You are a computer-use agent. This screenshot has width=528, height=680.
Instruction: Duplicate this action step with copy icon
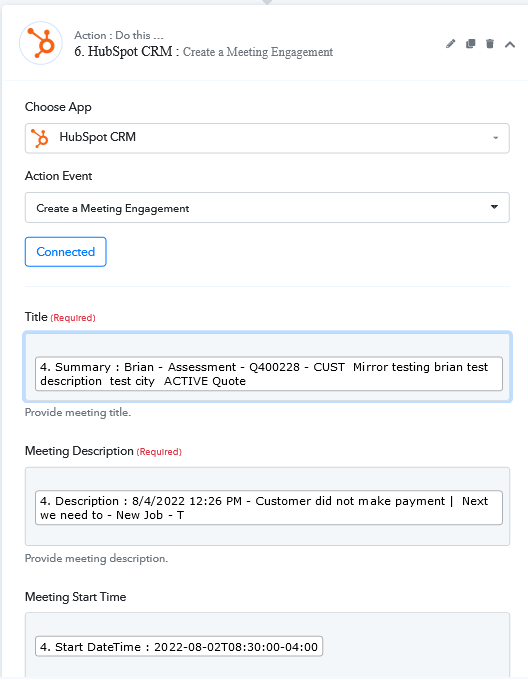tap(470, 44)
